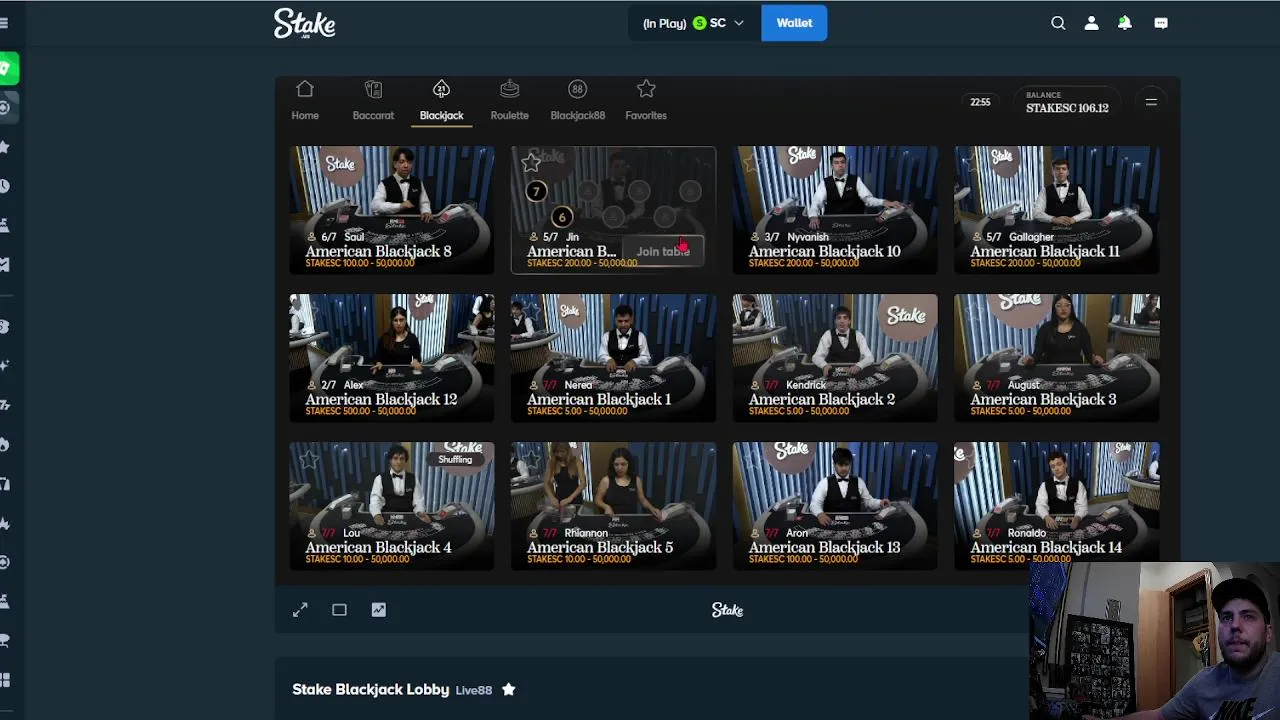Enable theatre mode rectangle icon

coord(339,610)
